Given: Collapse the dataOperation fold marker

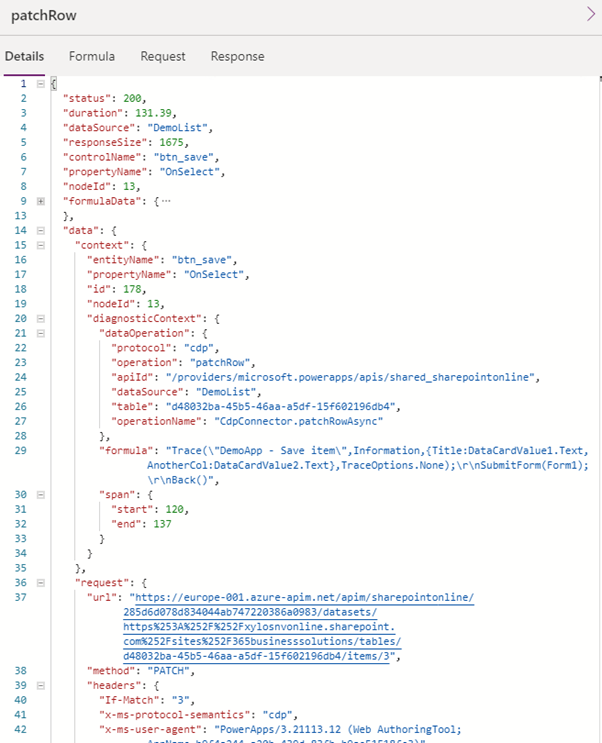Looking at the screenshot, I should (x=41, y=334).
